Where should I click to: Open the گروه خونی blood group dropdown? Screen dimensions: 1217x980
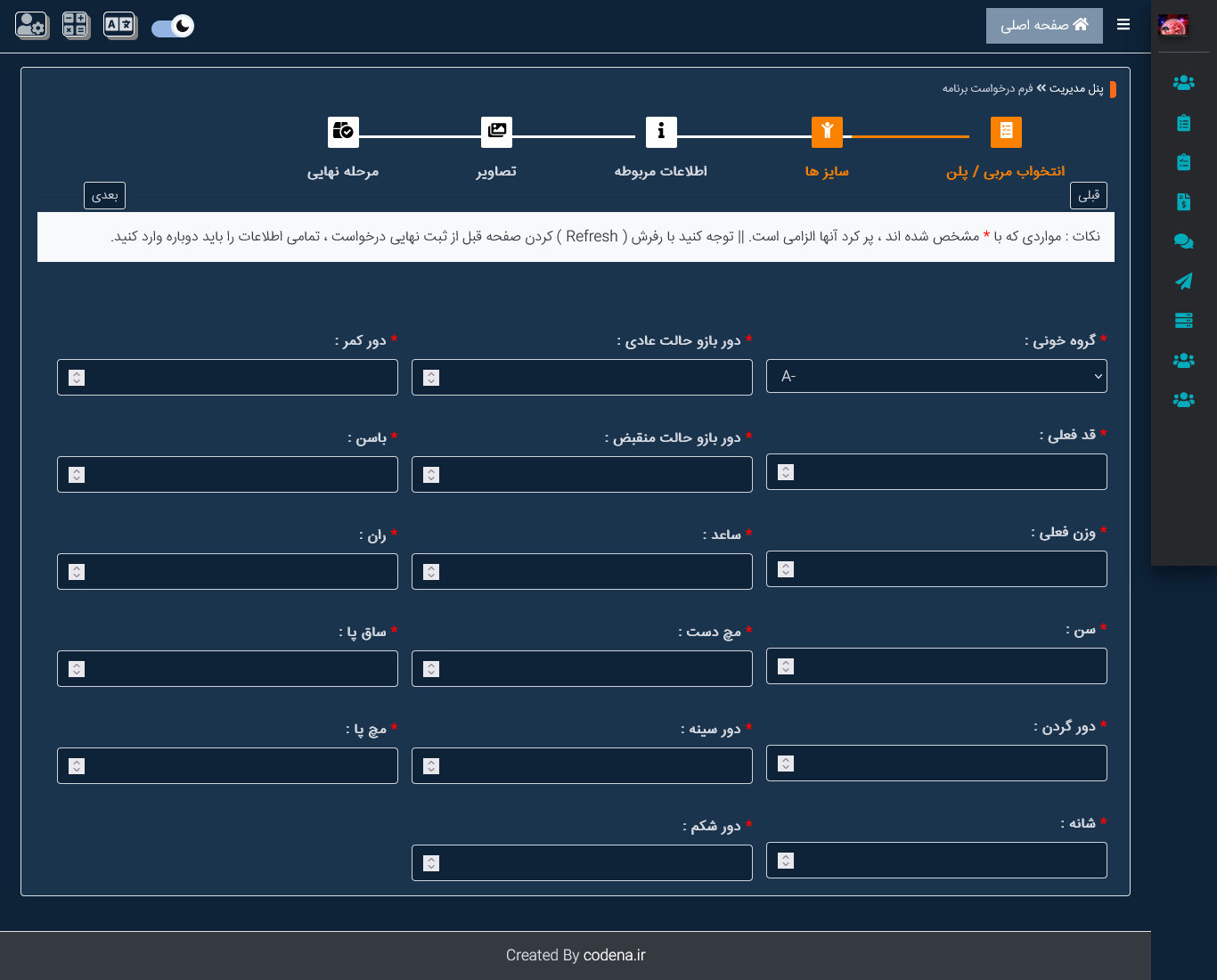point(936,377)
